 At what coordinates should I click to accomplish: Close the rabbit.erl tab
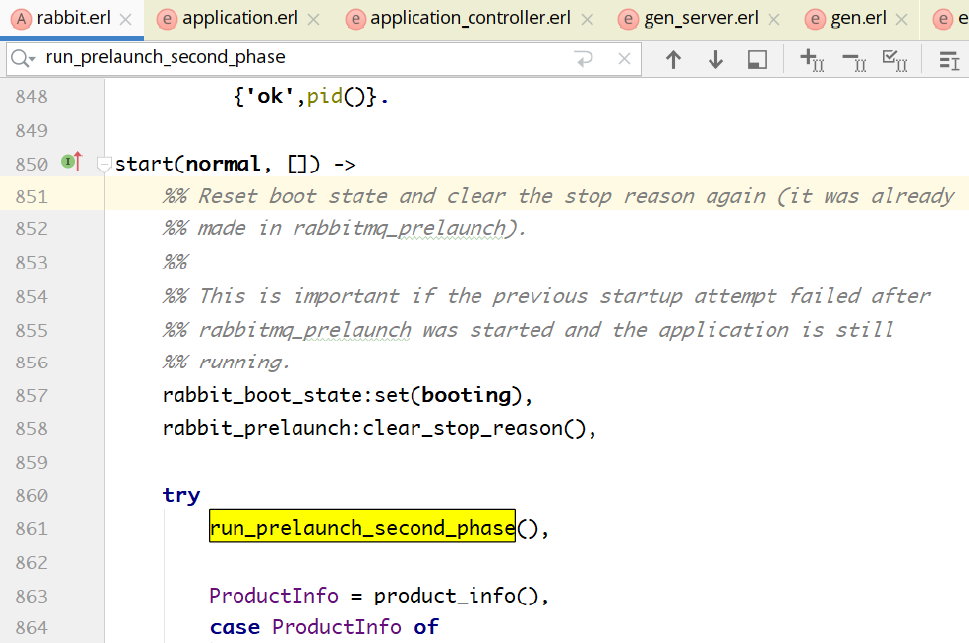(125, 18)
